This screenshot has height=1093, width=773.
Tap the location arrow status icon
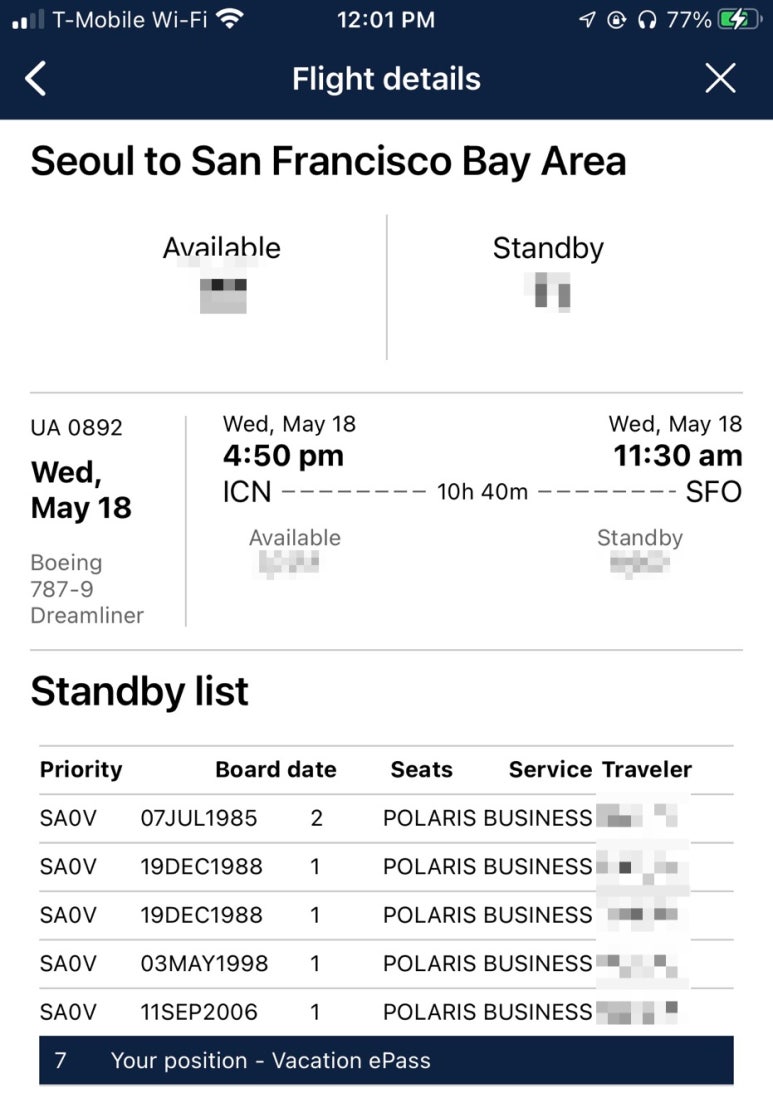click(x=587, y=20)
